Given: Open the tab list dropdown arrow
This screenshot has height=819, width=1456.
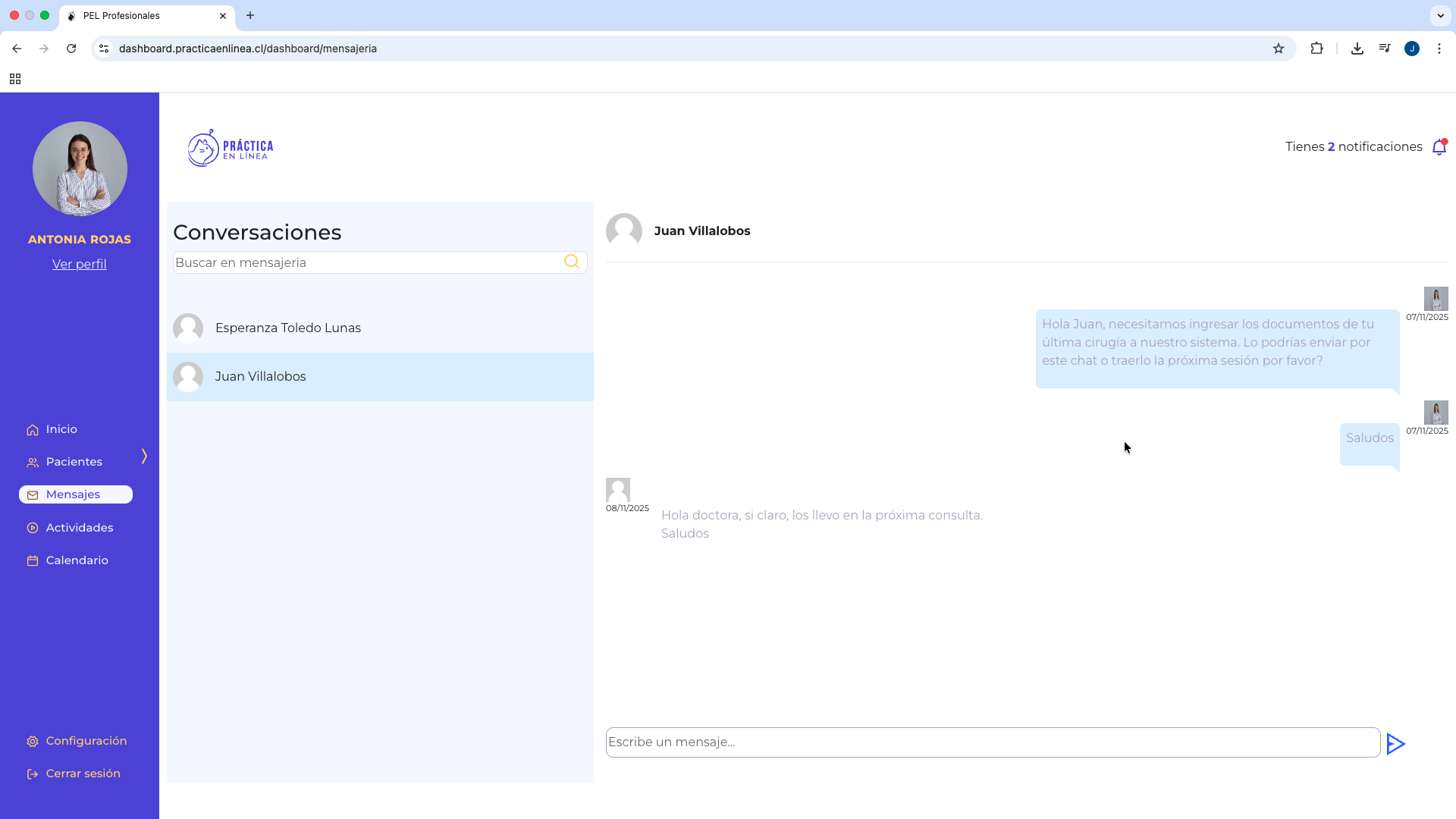Looking at the screenshot, I should tap(1440, 15).
